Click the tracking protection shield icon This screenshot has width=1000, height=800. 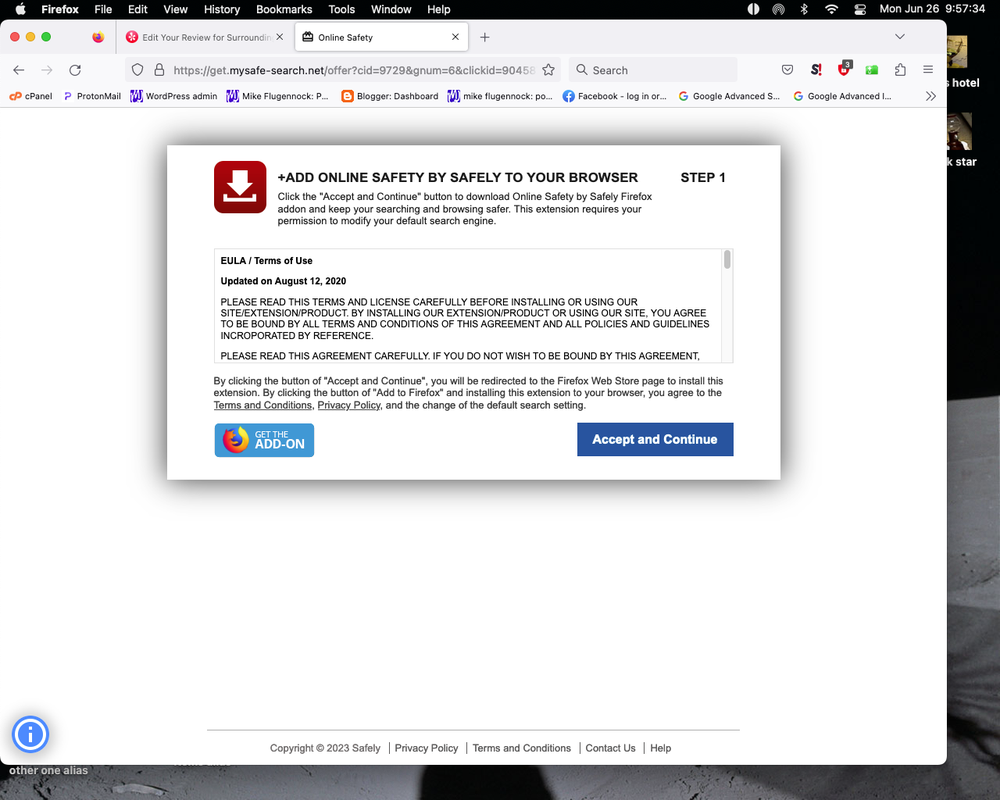click(138, 70)
